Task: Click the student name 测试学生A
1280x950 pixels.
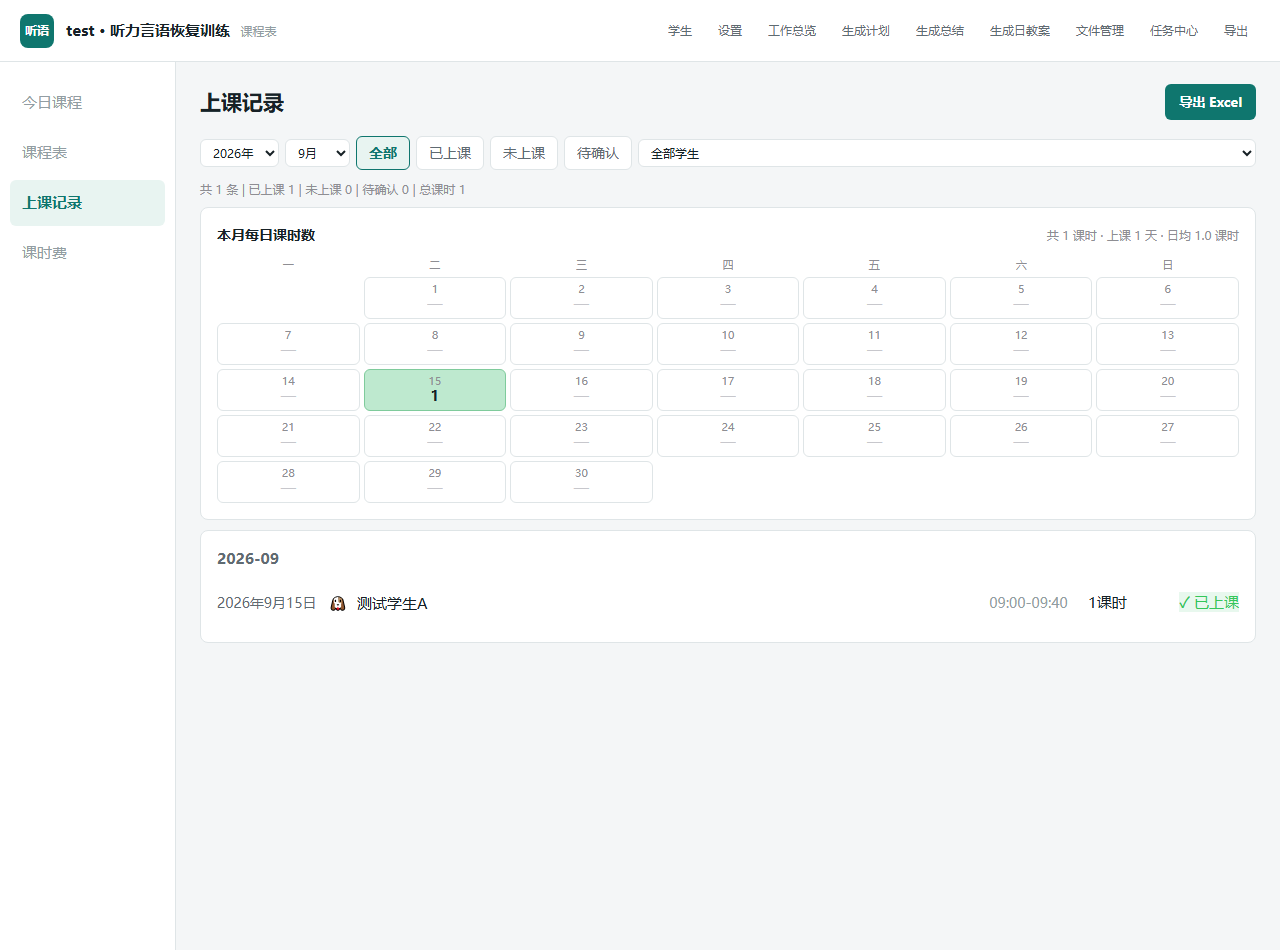Action: pyautogui.click(x=392, y=603)
